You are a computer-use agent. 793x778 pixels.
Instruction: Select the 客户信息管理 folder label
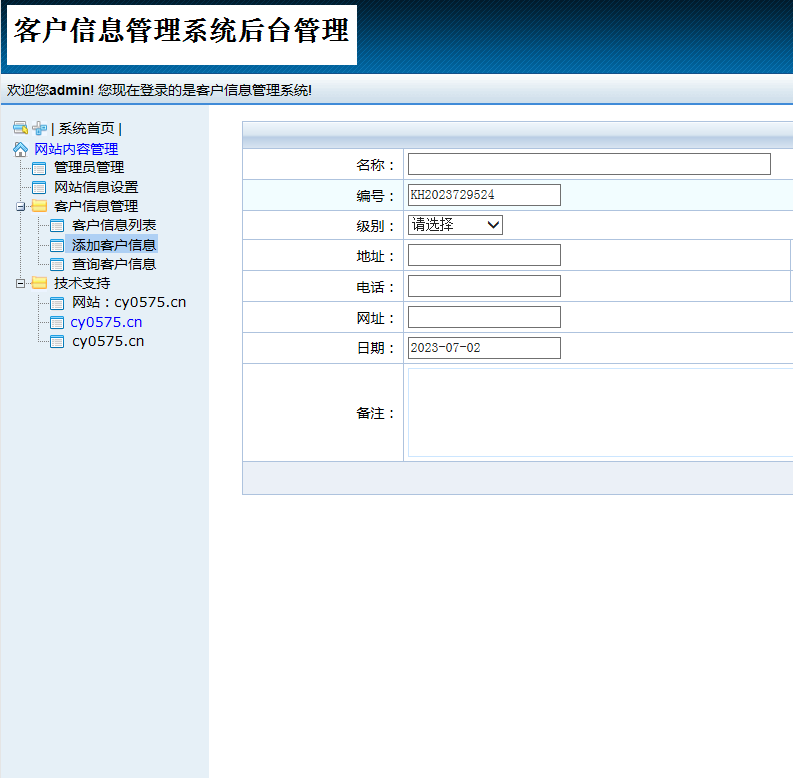[96, 206]
